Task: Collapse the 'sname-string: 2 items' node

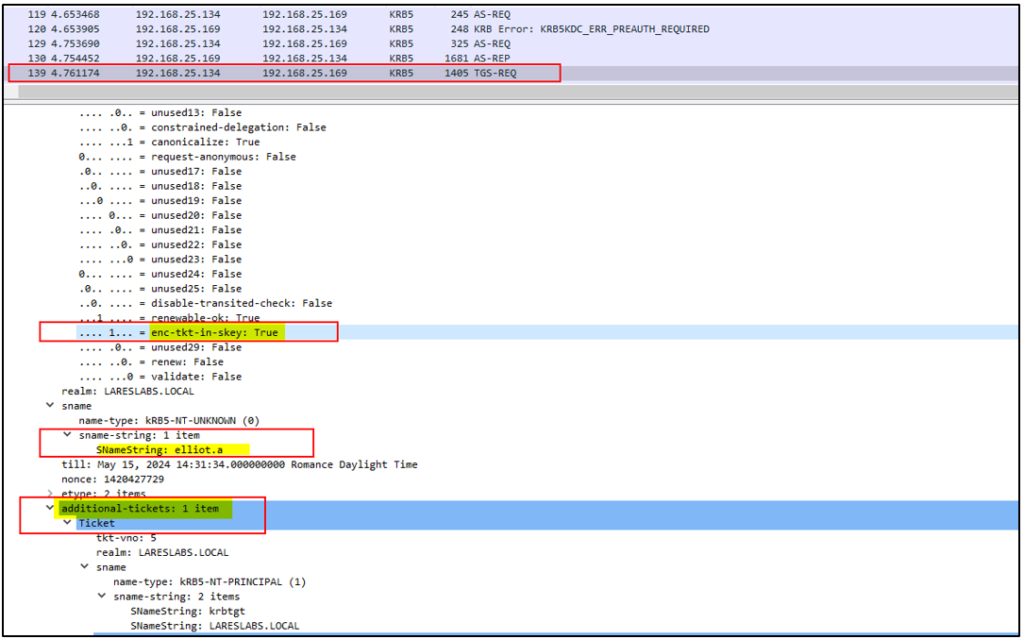Action: (102, 596)
